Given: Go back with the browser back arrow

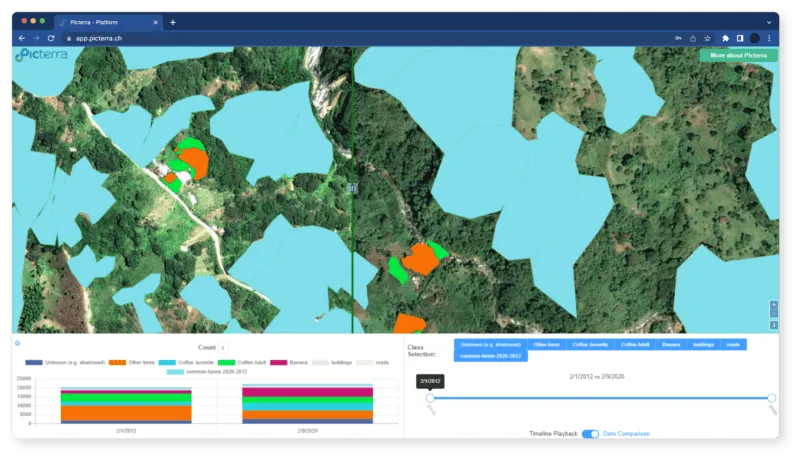Looking at the screenshot, I should [21, 38].
